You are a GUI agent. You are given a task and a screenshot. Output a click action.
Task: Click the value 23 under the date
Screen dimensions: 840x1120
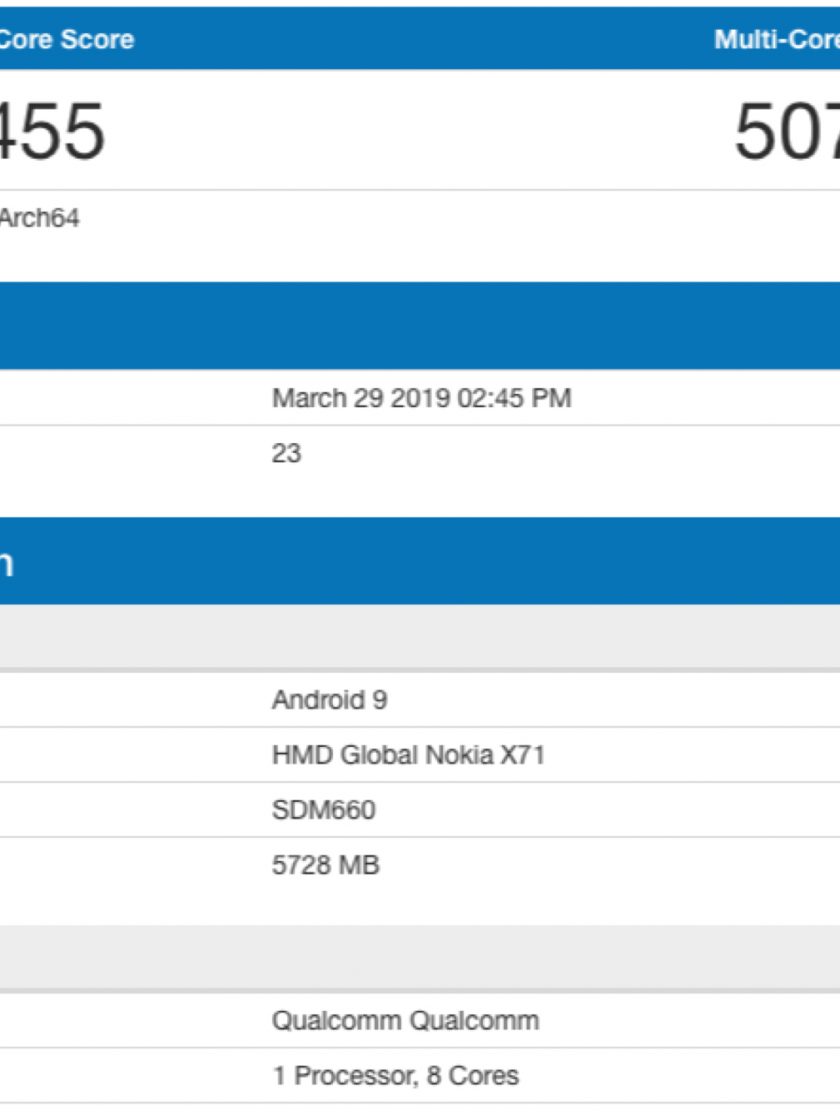[x=286, y=453]
